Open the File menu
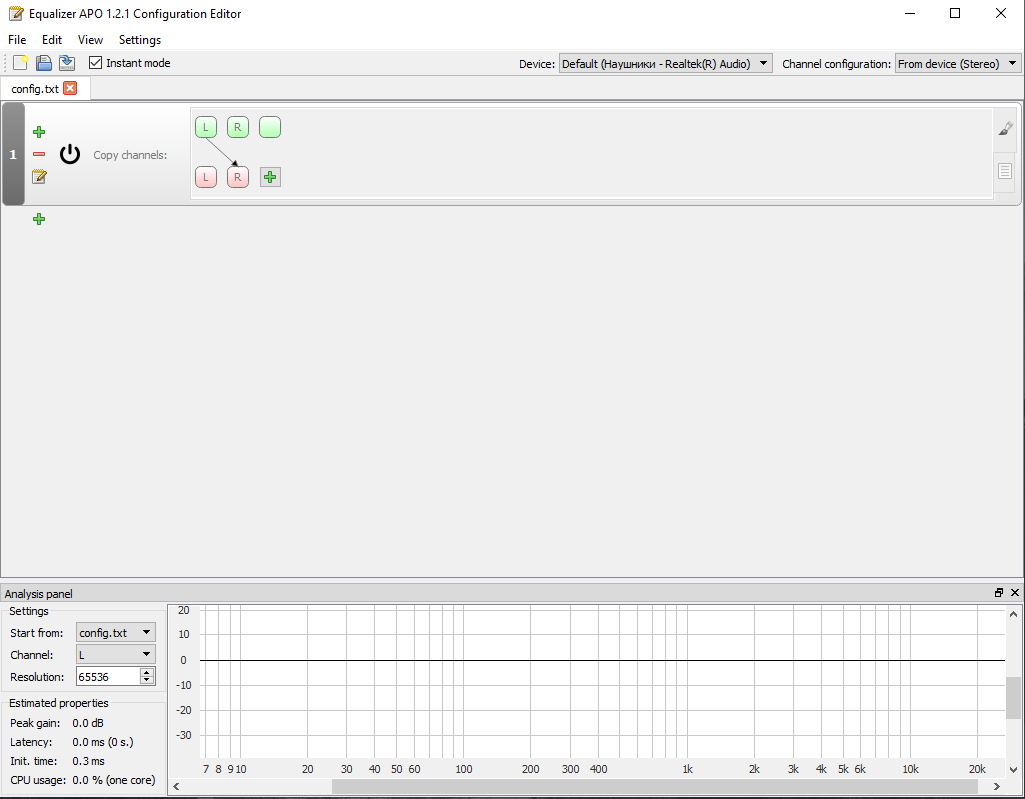Screen dimensions: 1025x799 click(17, 40)
